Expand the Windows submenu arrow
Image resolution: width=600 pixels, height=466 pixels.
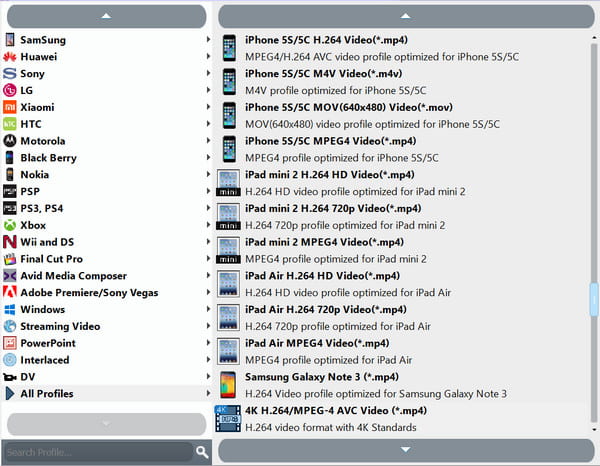point(208,309)
